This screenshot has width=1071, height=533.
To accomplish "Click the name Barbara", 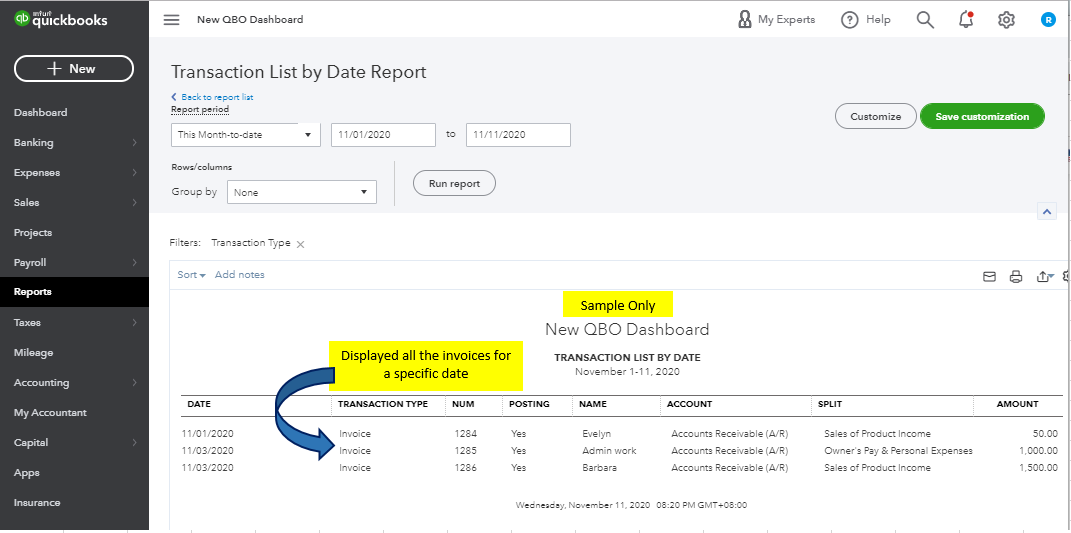I will pyautogui.click(x=599, y=467).
